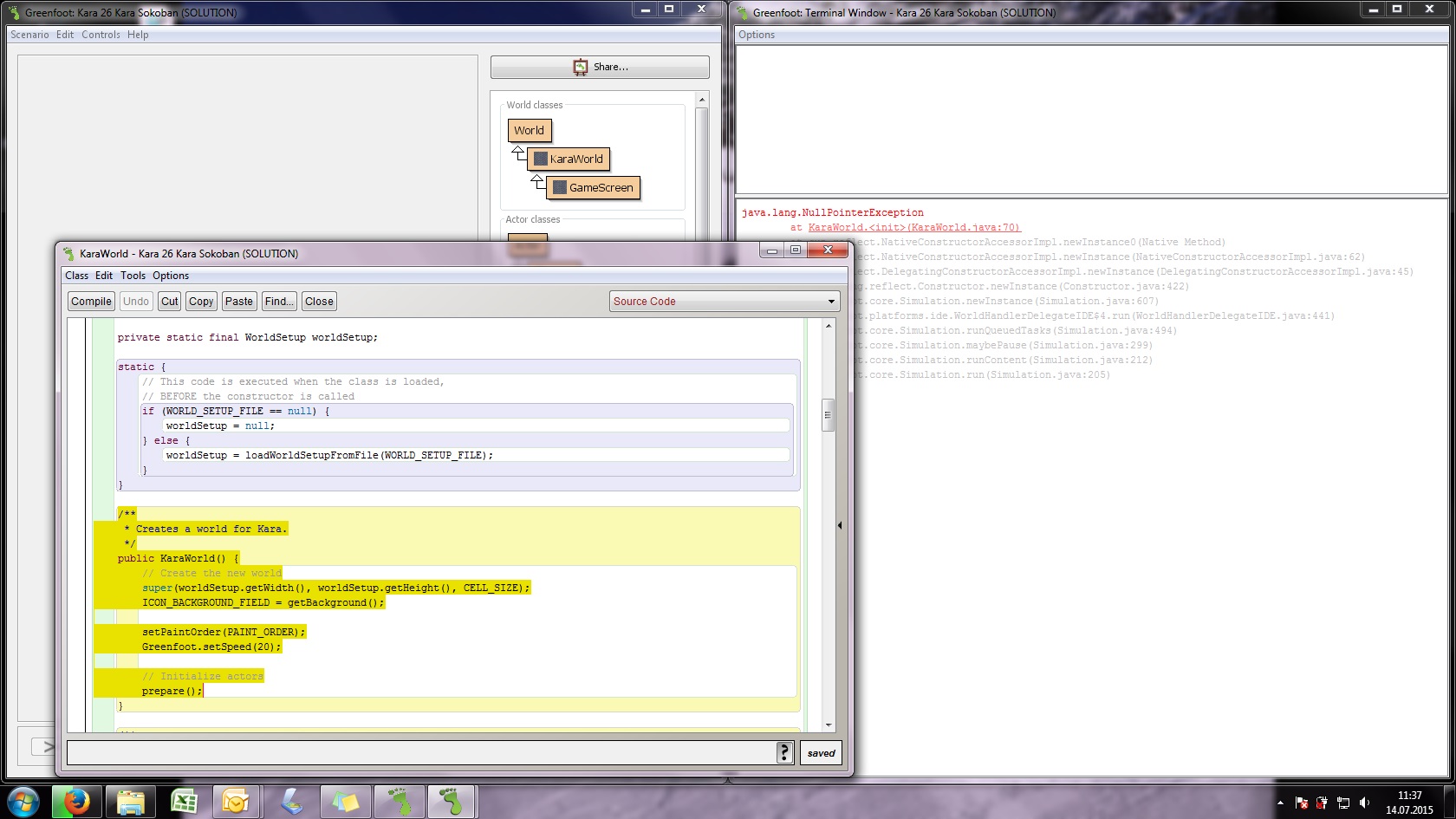Minimize the Terminal Window
The image size is (1456, 819).
coord(1374,10)
